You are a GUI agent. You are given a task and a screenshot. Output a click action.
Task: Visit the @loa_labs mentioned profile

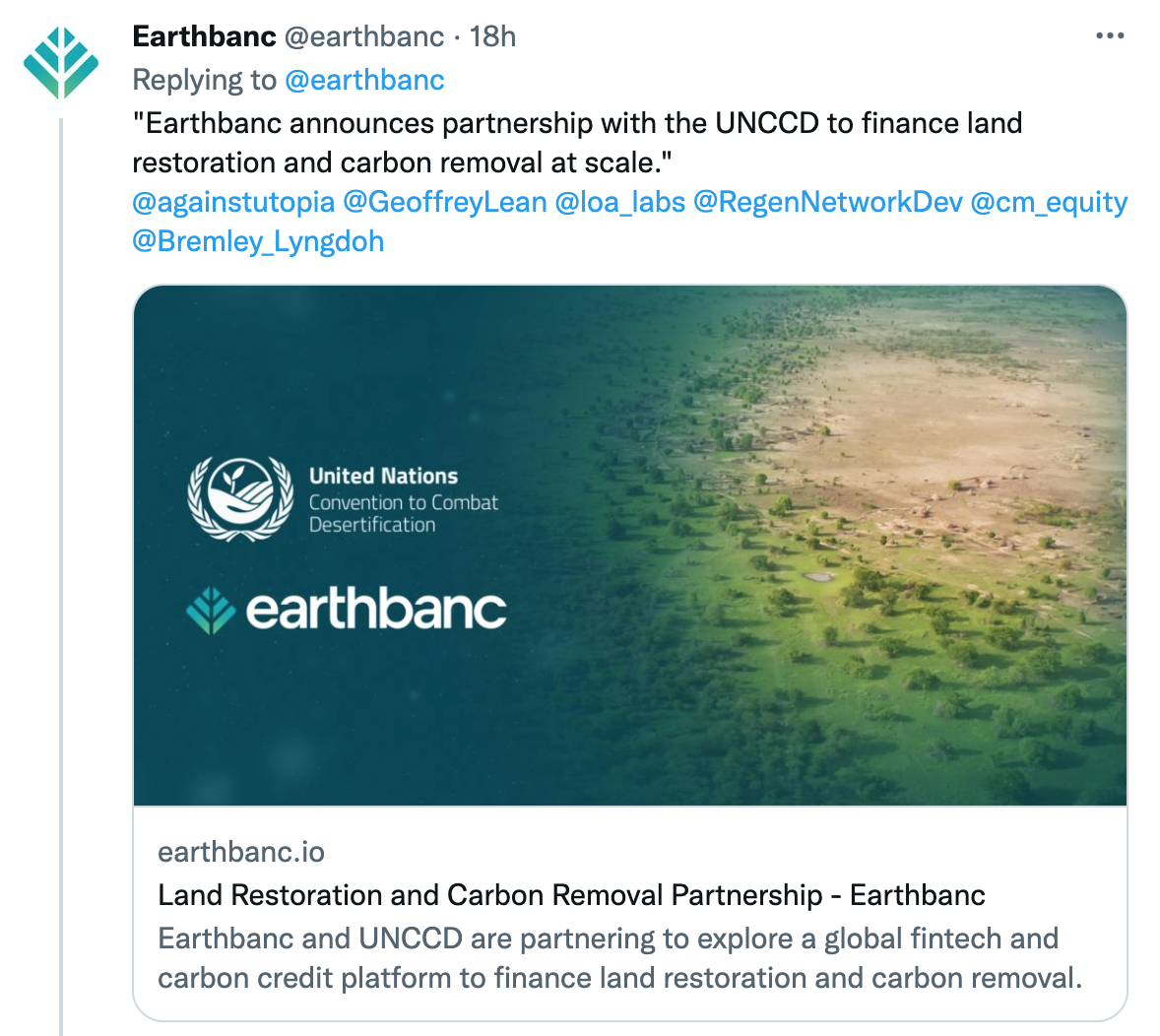click(x=620, y=202)
